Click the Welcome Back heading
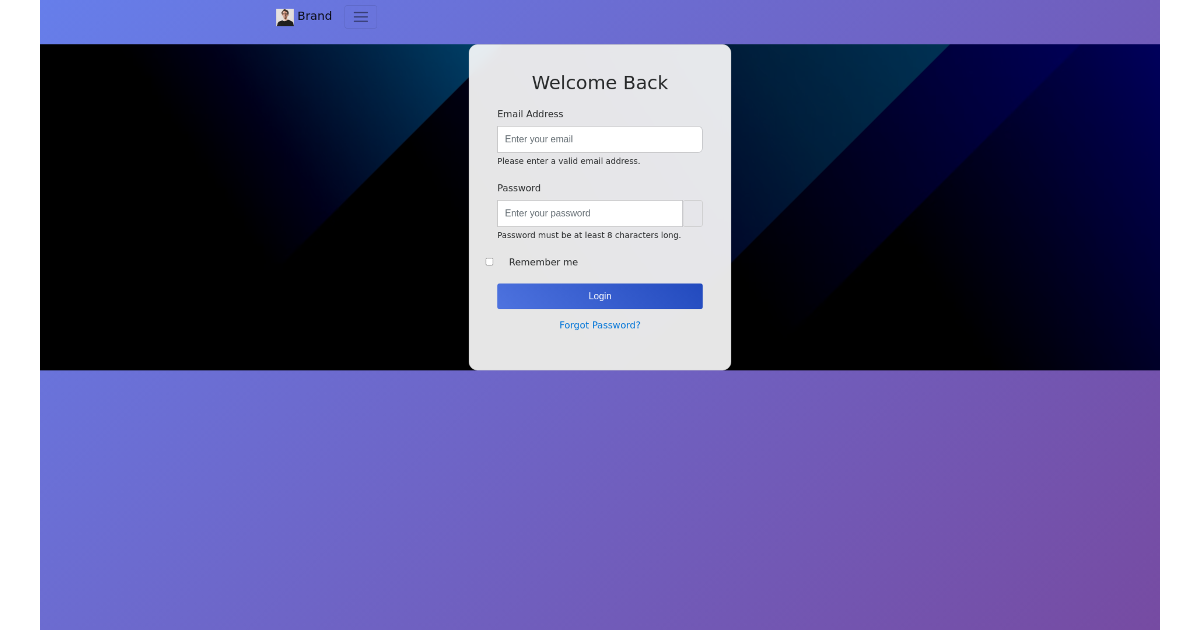This screenshot has width=1200, height=630. (x=599, y=83)
